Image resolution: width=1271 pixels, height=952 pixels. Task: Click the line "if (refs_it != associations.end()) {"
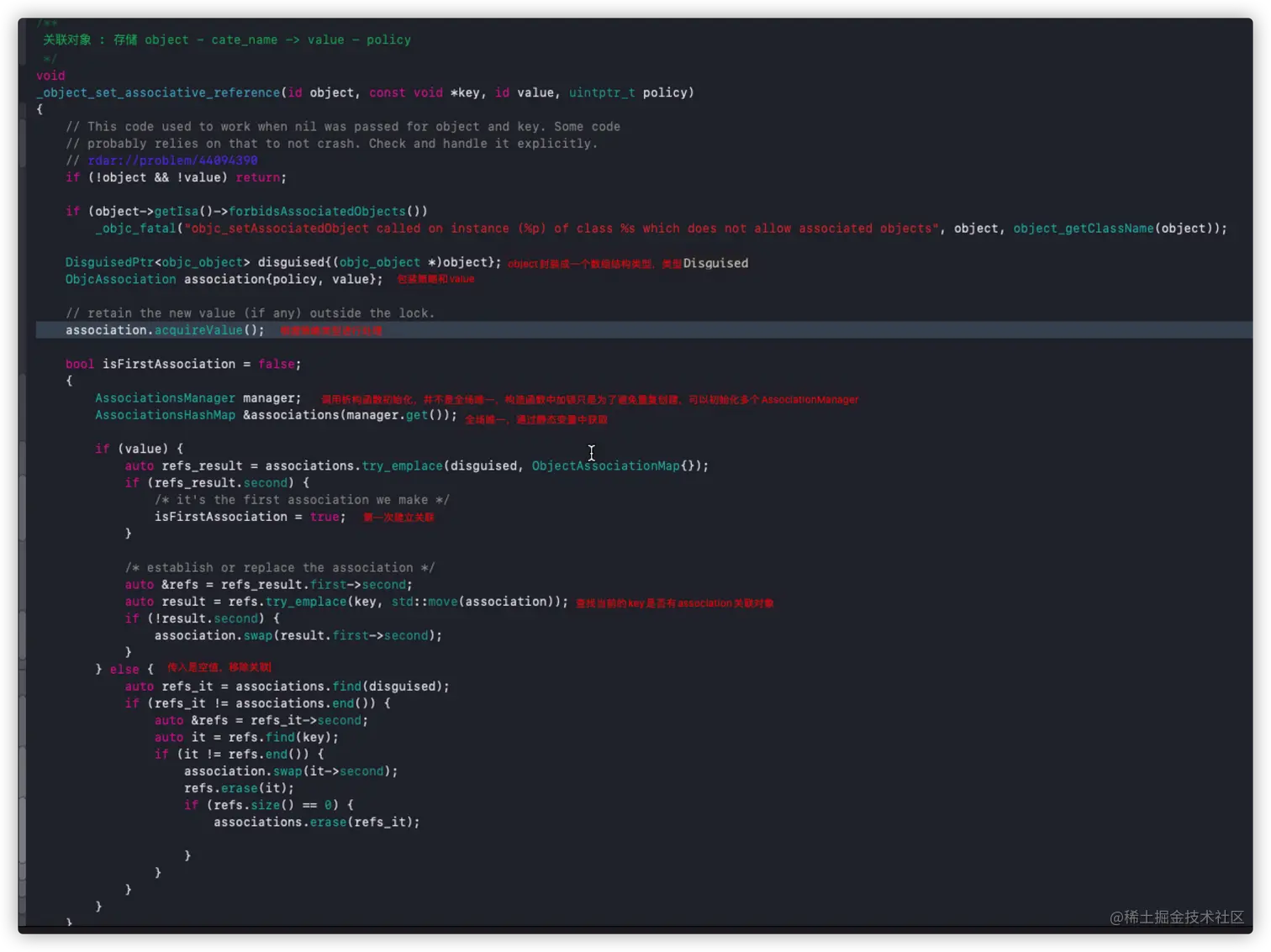[x=258, y=703]
